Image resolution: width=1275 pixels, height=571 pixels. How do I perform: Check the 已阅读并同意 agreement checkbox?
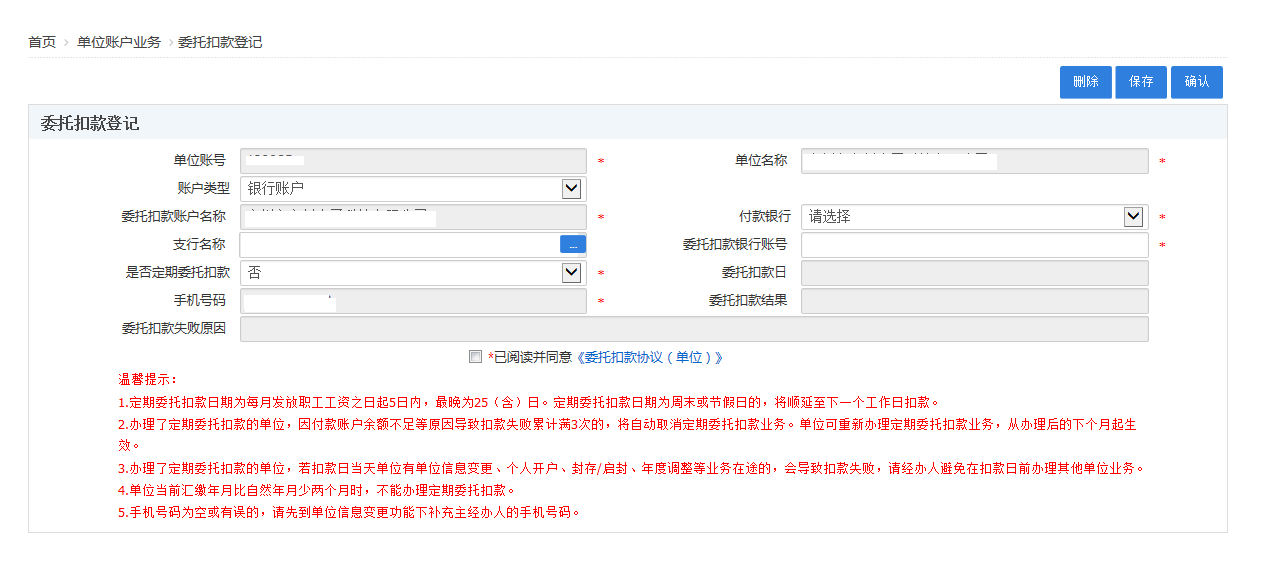click(x=476, y=356)
